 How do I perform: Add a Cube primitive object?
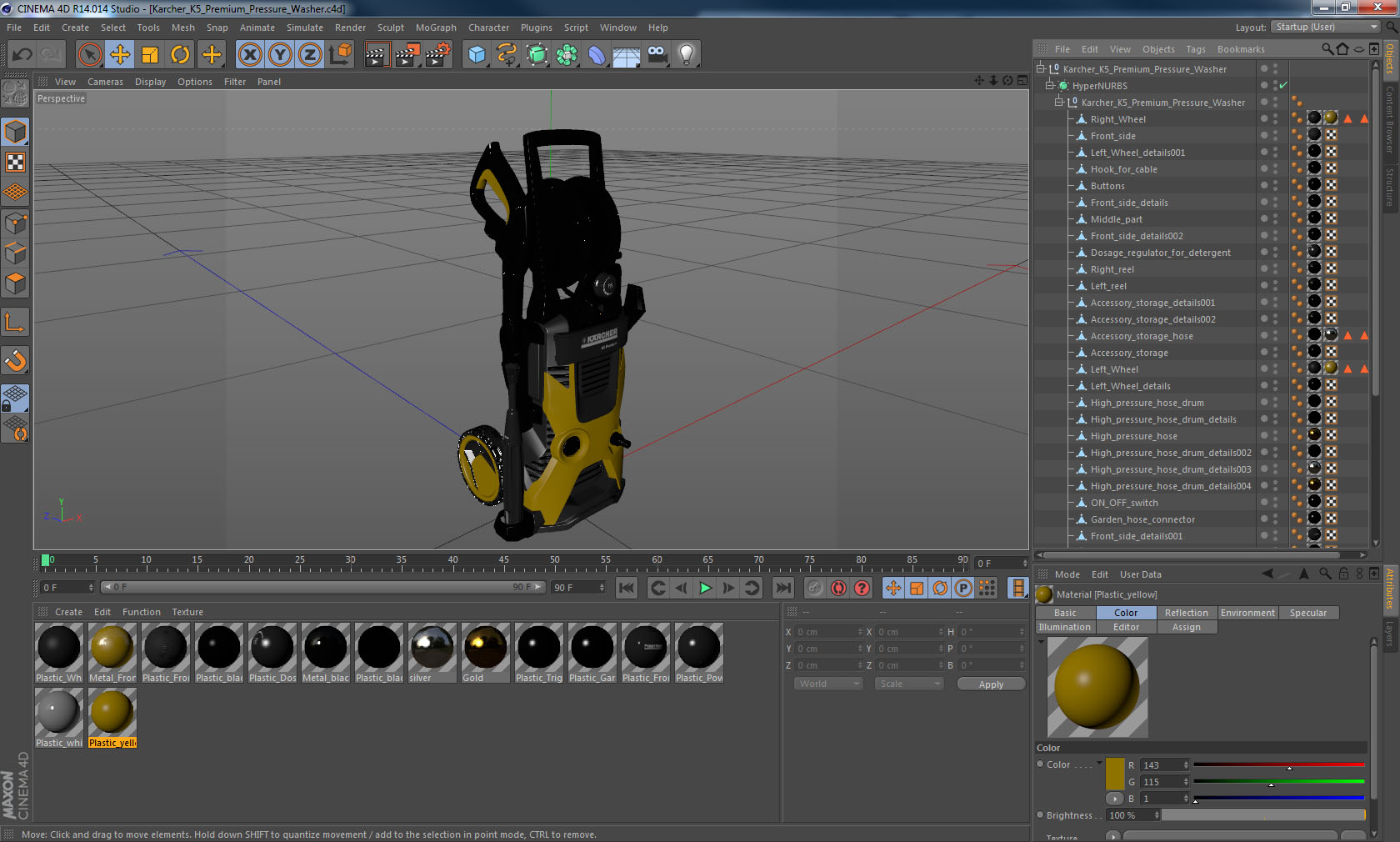pos(477,55)
